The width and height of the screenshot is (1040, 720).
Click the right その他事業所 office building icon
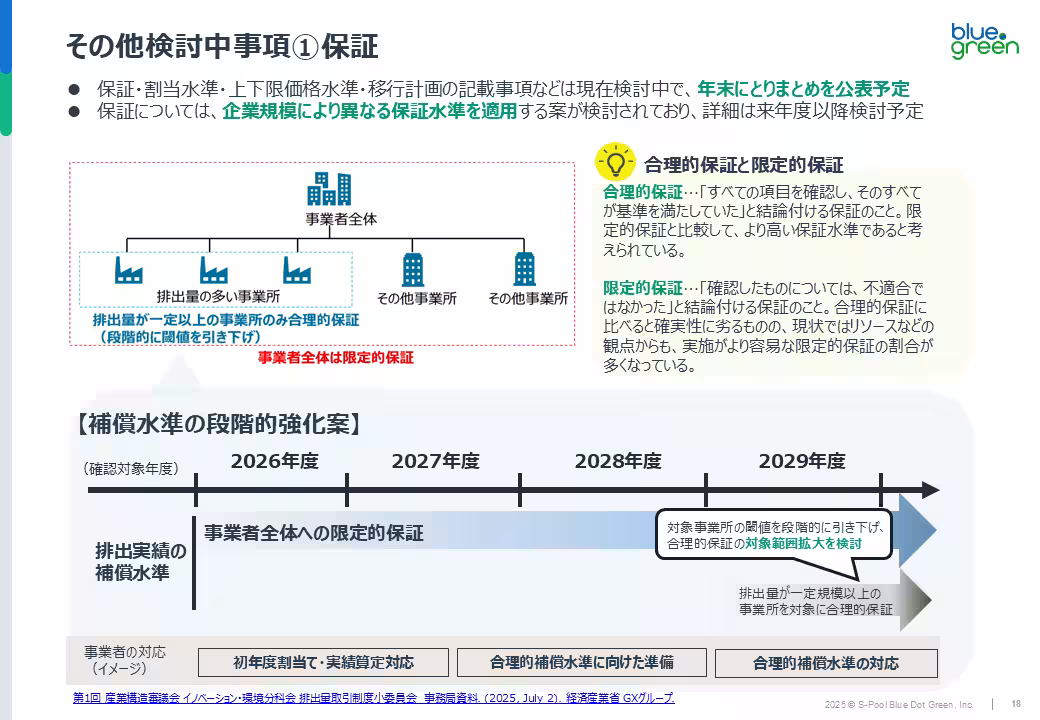[524, 270]
